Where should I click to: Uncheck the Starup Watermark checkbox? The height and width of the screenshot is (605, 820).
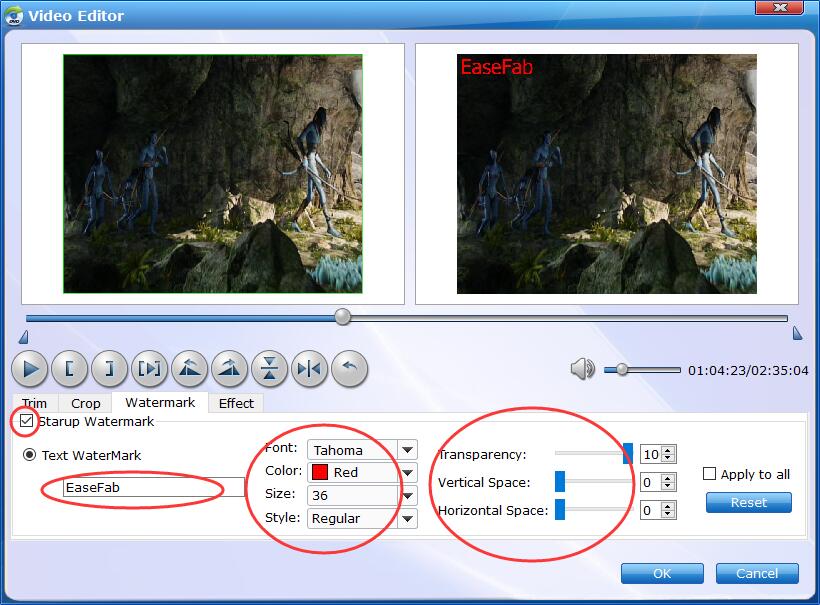click(27, 422)
